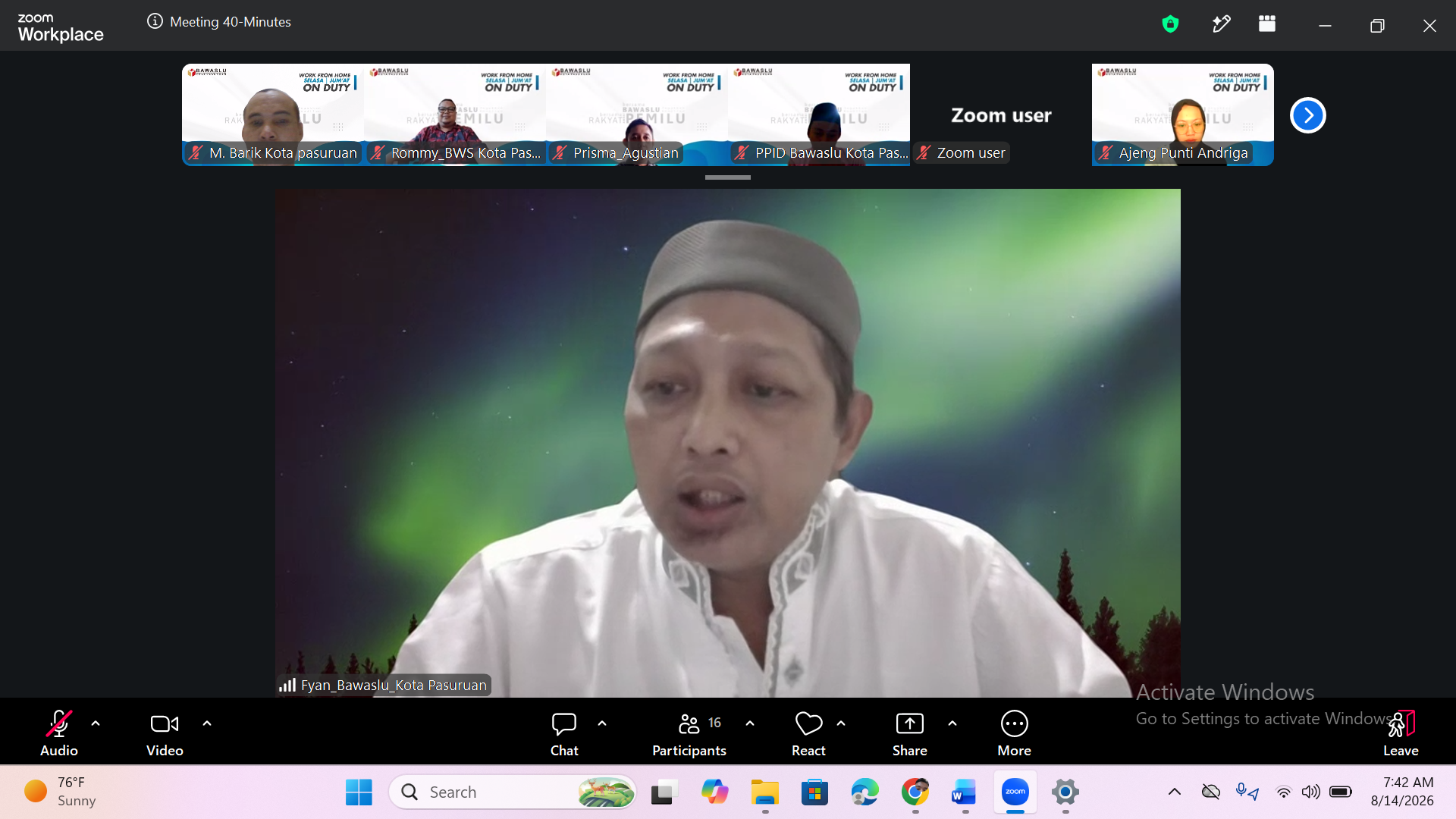Click the cloud sync-off tray icon

pyautogui.click(x=1211, y=792)
